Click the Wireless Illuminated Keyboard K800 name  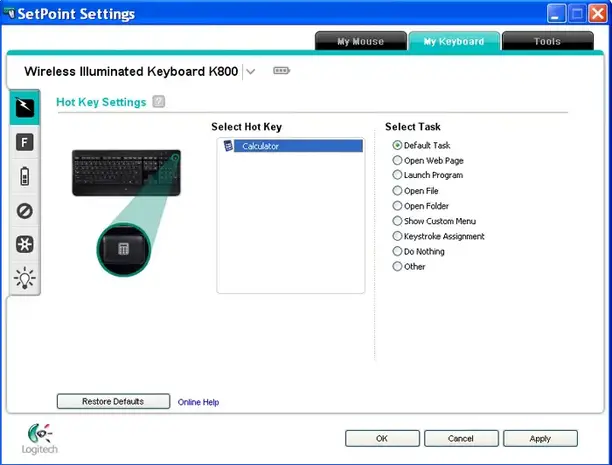coord(131,71)
